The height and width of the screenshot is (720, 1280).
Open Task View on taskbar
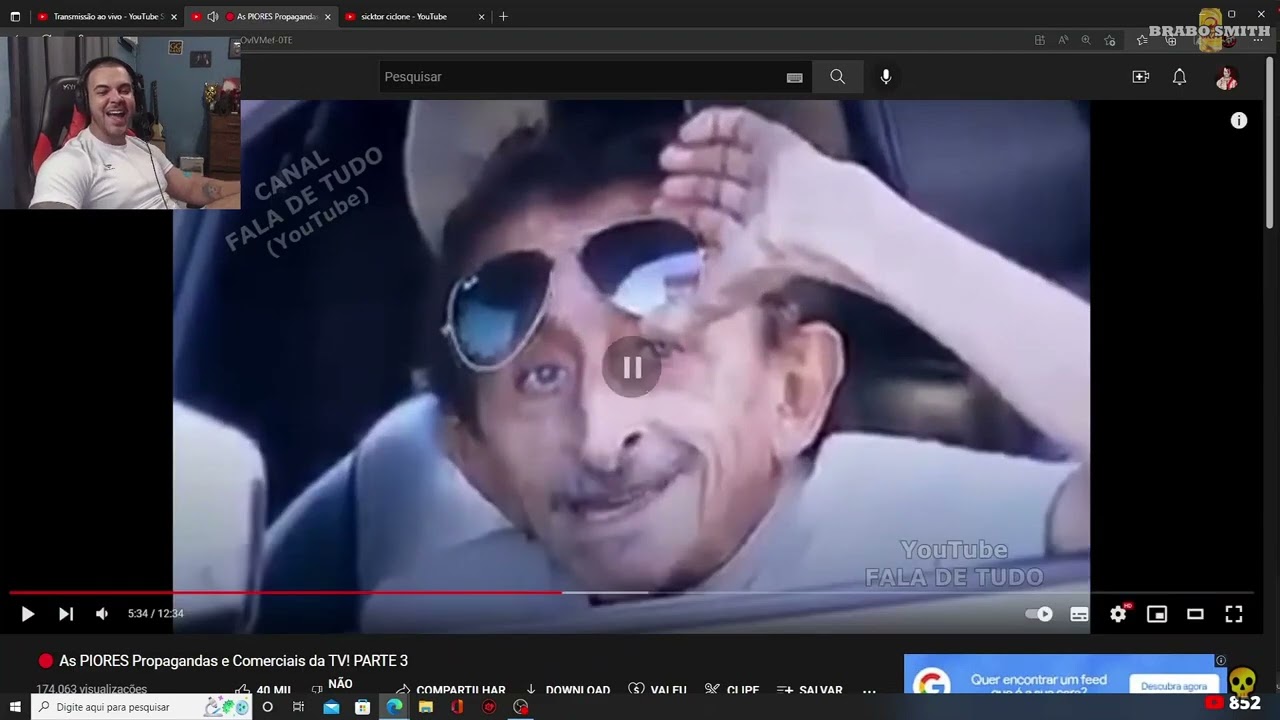[298, 706]
